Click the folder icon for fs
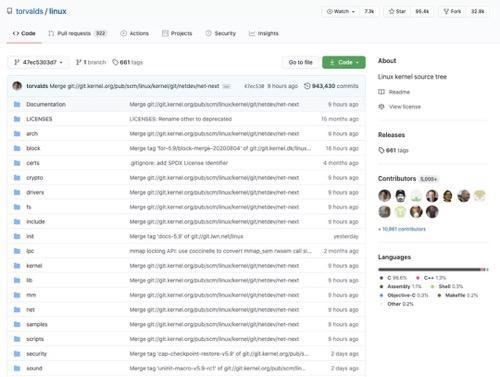 coord(17,207)
